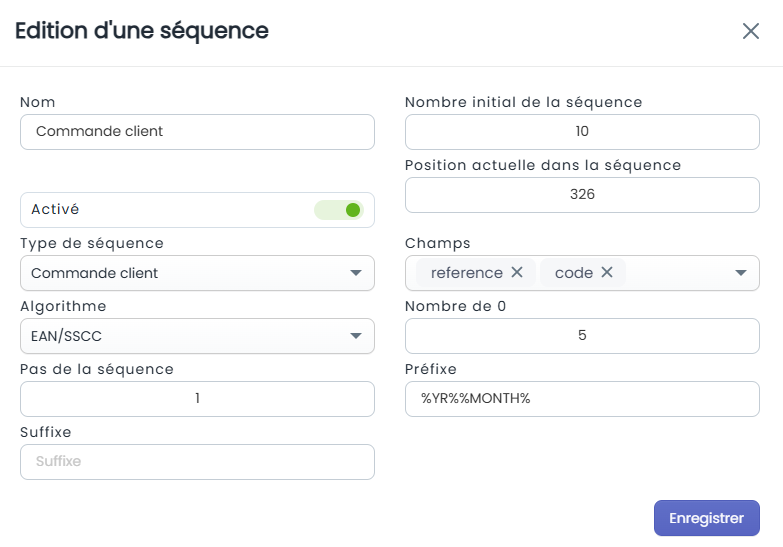
Task: Remove the reference tag from Champs
Action: tap(517, 272)
